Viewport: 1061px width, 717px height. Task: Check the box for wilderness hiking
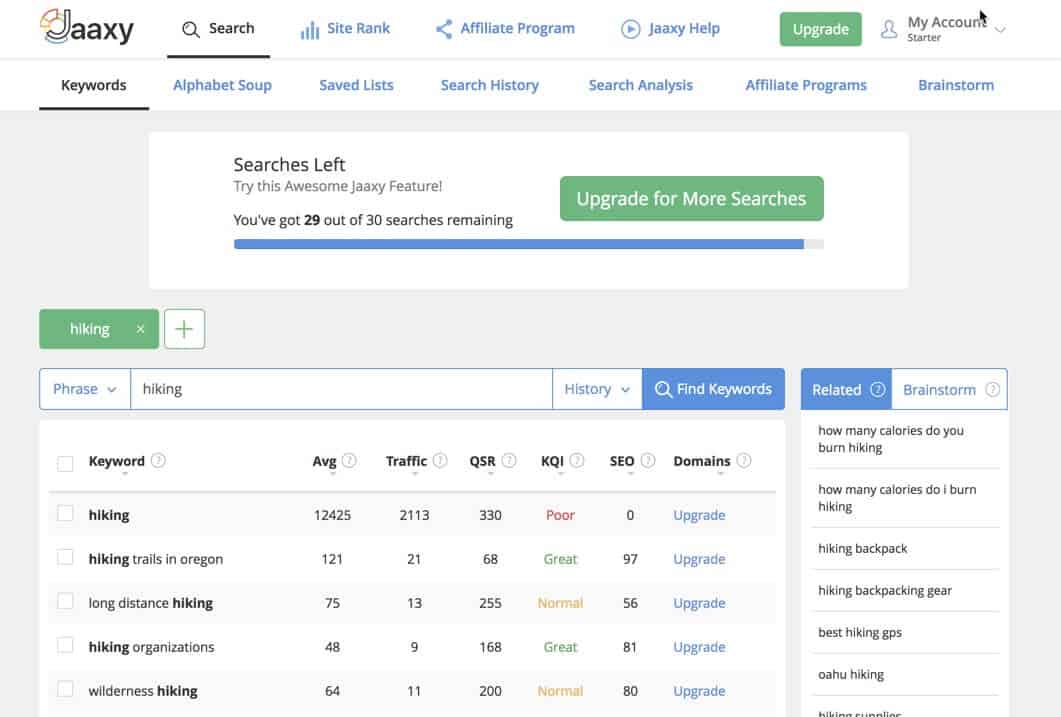pos(65,689)
